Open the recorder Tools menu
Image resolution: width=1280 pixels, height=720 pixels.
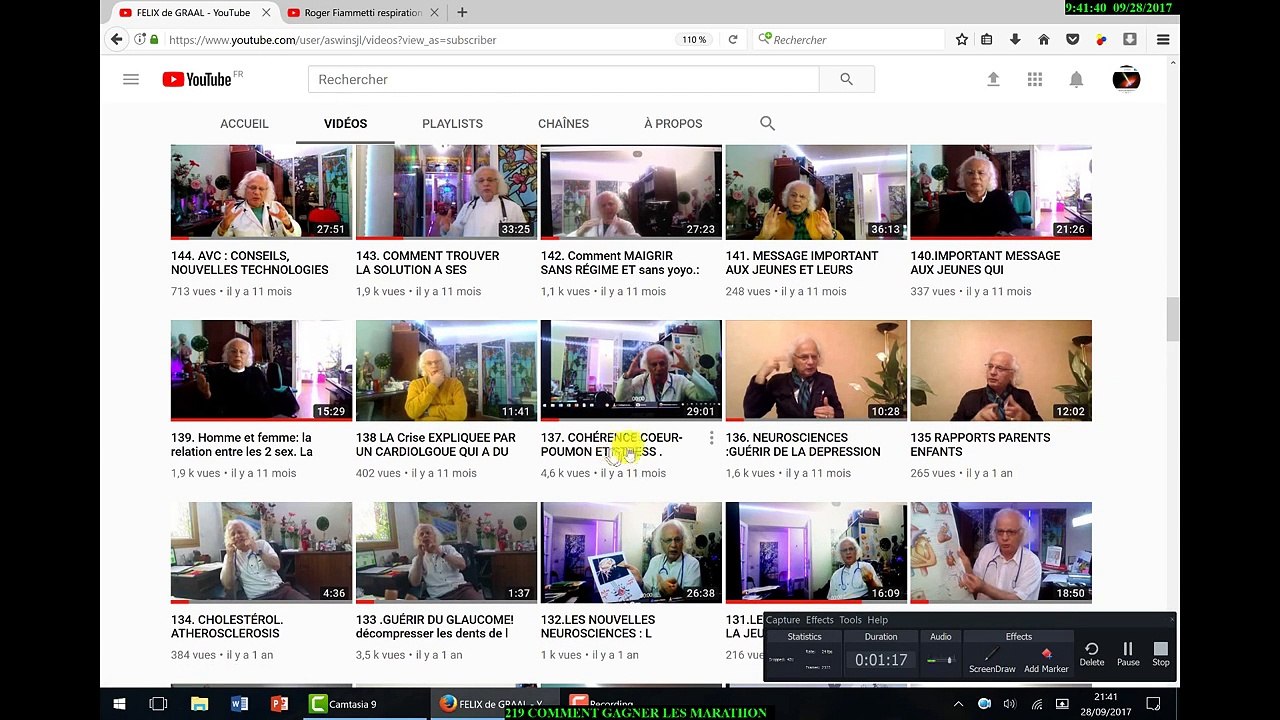(850, 620)
